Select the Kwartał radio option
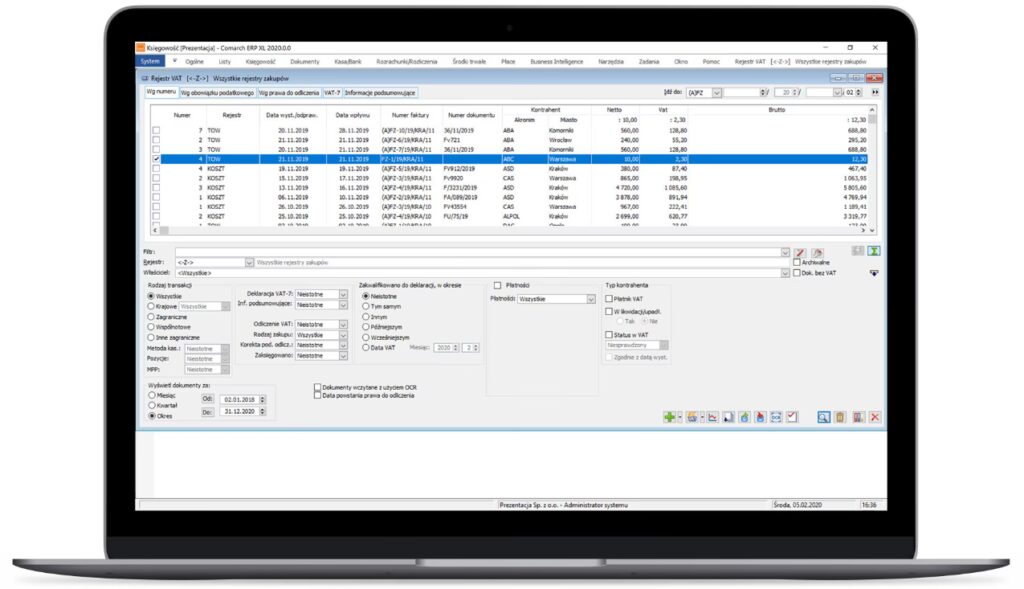The height and width of the screenshot is (589, 1024). 152,405
